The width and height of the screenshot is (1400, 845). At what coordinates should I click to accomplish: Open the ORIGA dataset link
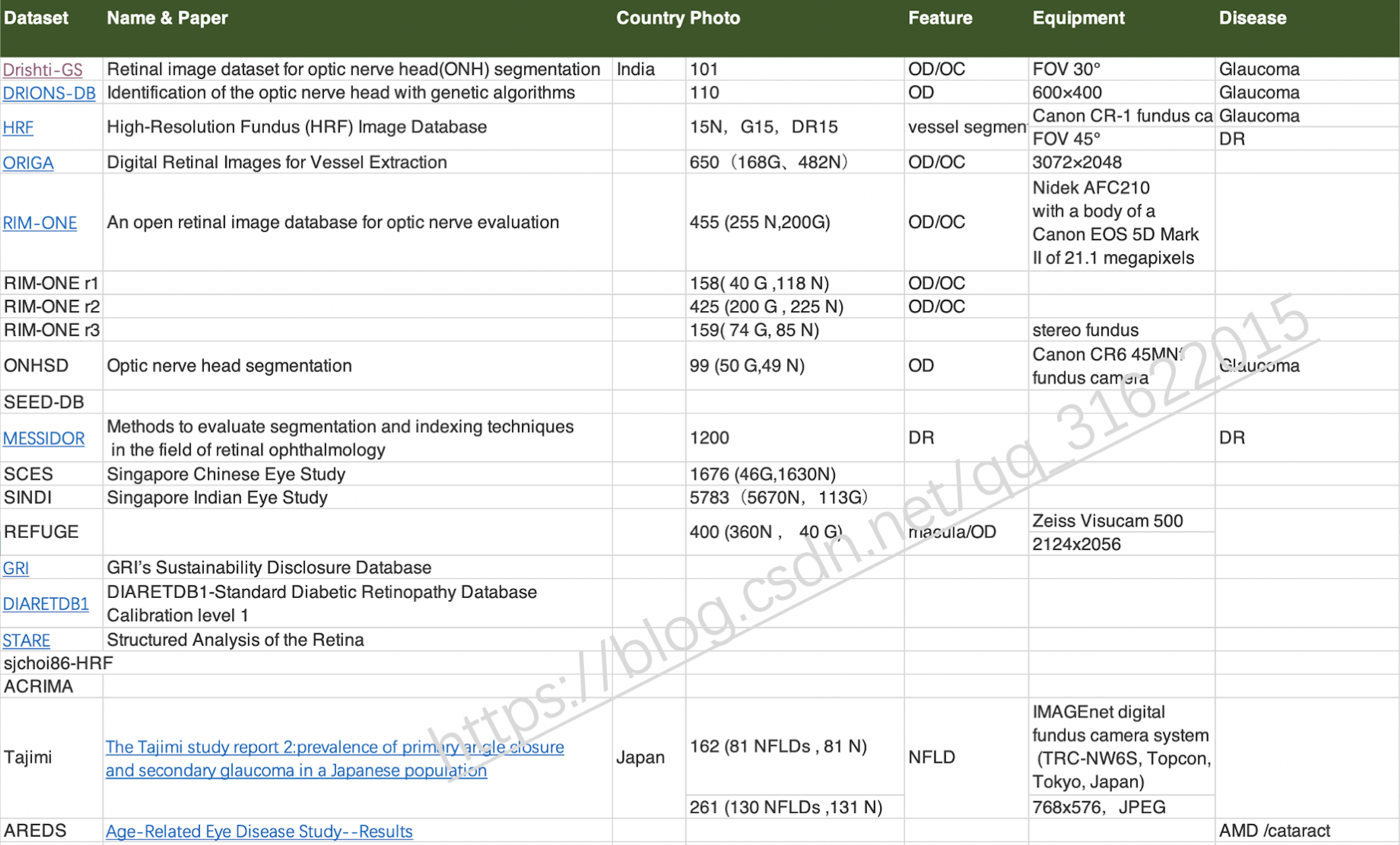[x=28, y=162]
